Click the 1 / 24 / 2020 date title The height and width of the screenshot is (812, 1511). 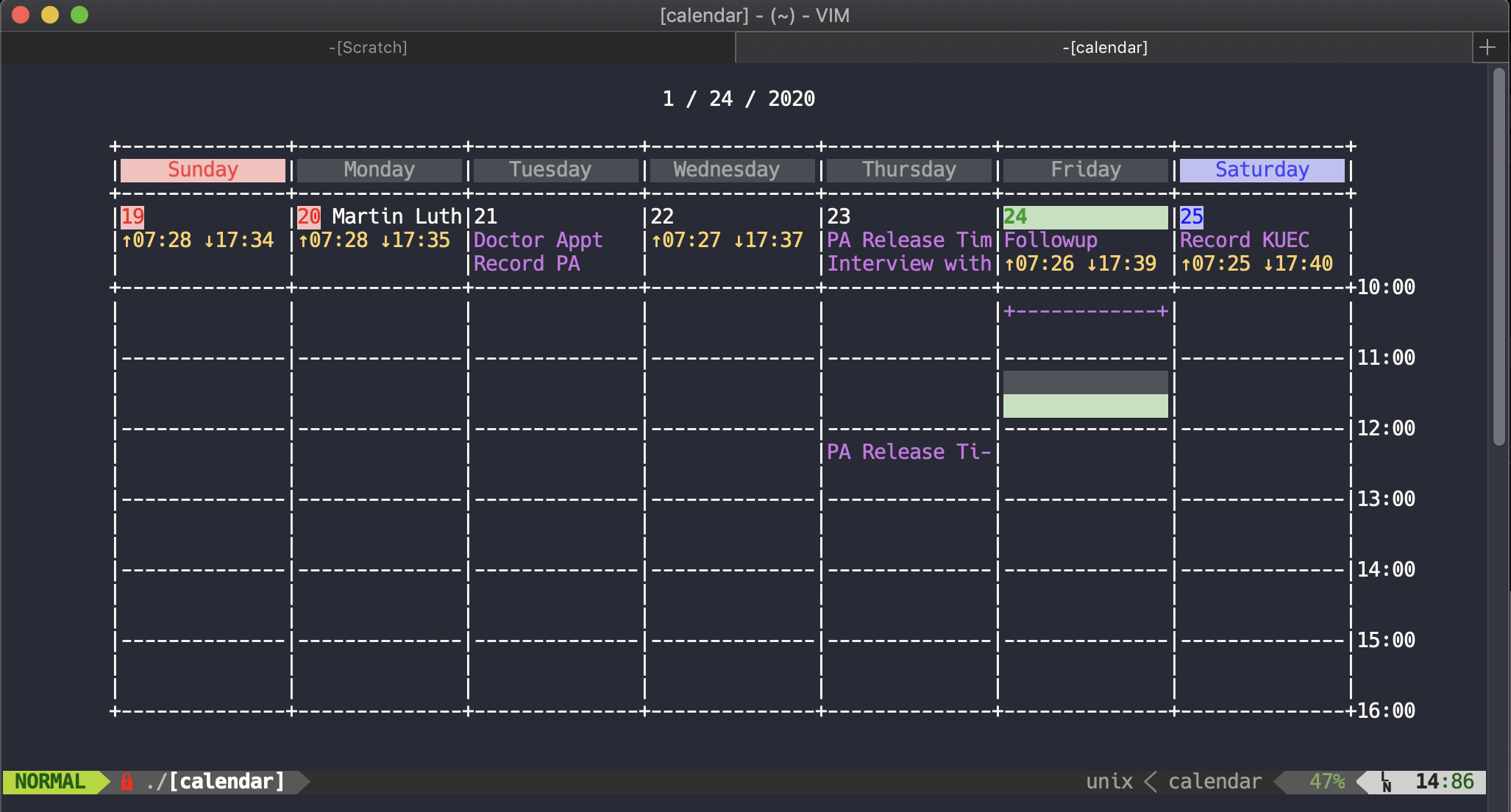[x=739, y=99]
